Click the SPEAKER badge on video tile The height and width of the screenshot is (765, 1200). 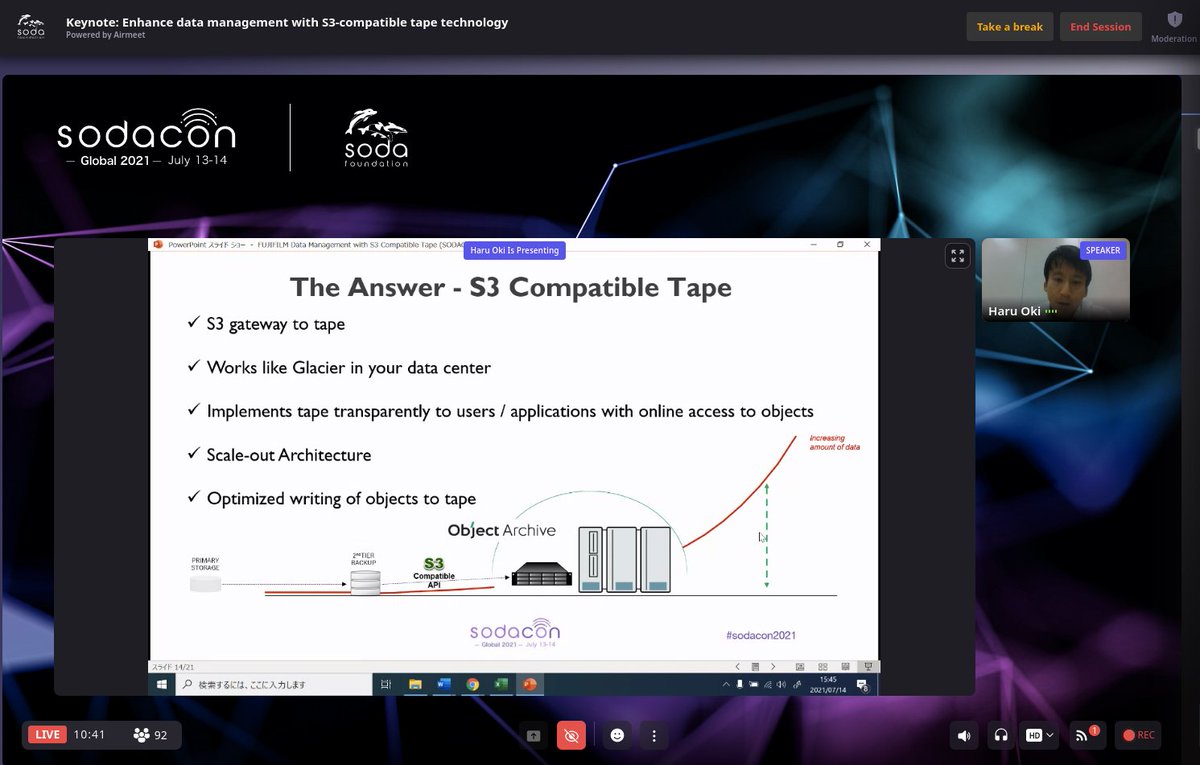(x=1103, y=251)
